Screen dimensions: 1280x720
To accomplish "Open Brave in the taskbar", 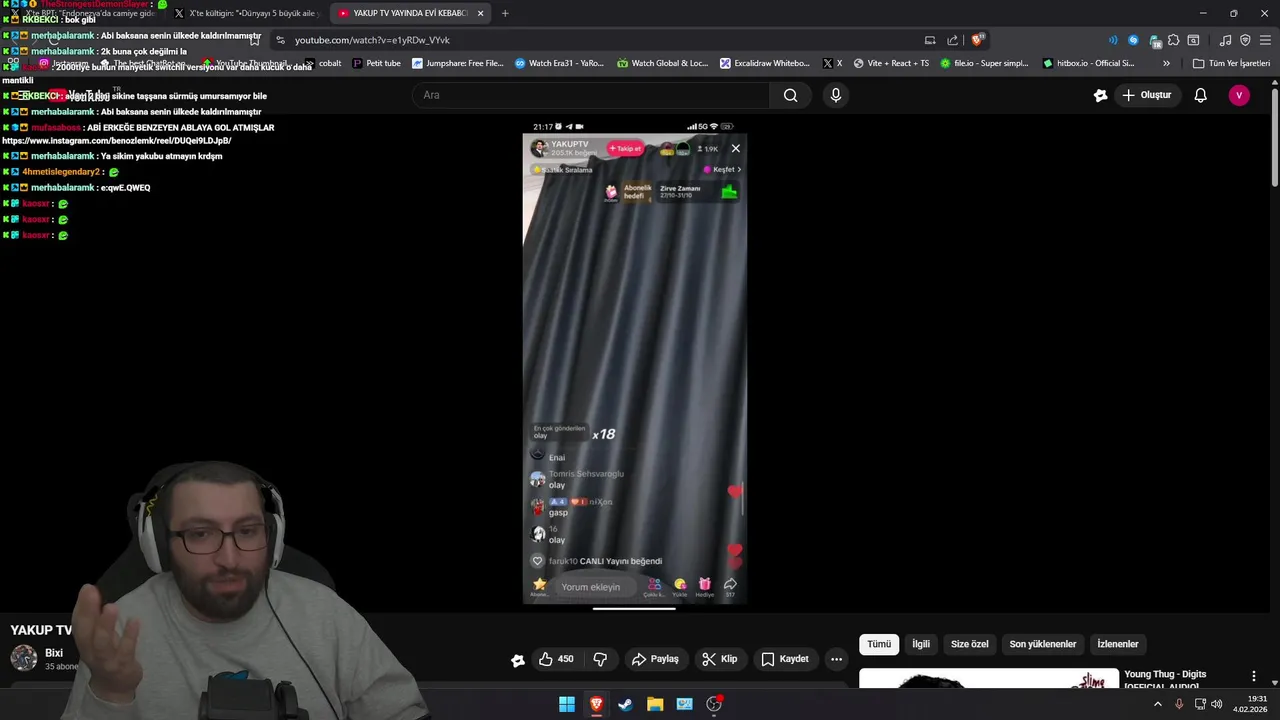I will (596, 704).
